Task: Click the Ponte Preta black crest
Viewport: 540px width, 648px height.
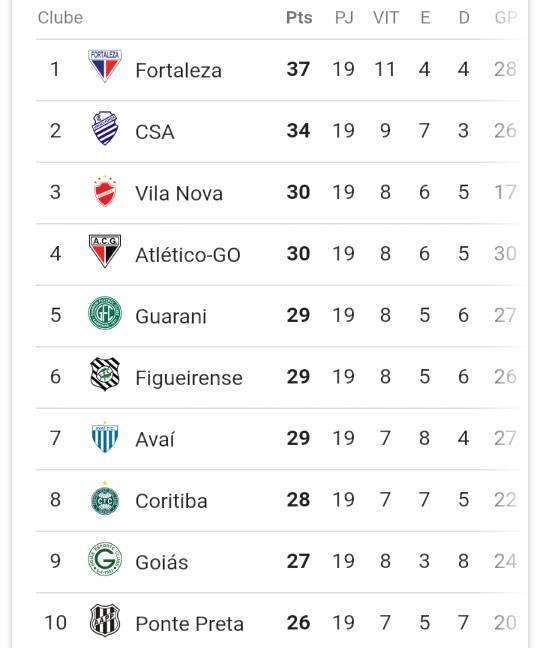Action: tap(105, 620)
